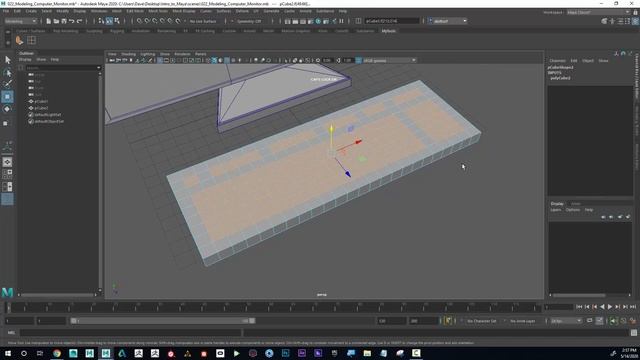Screen dimensions: 640x360
Task: Click the Save Scene icon
Action: [x=64, y=21]
